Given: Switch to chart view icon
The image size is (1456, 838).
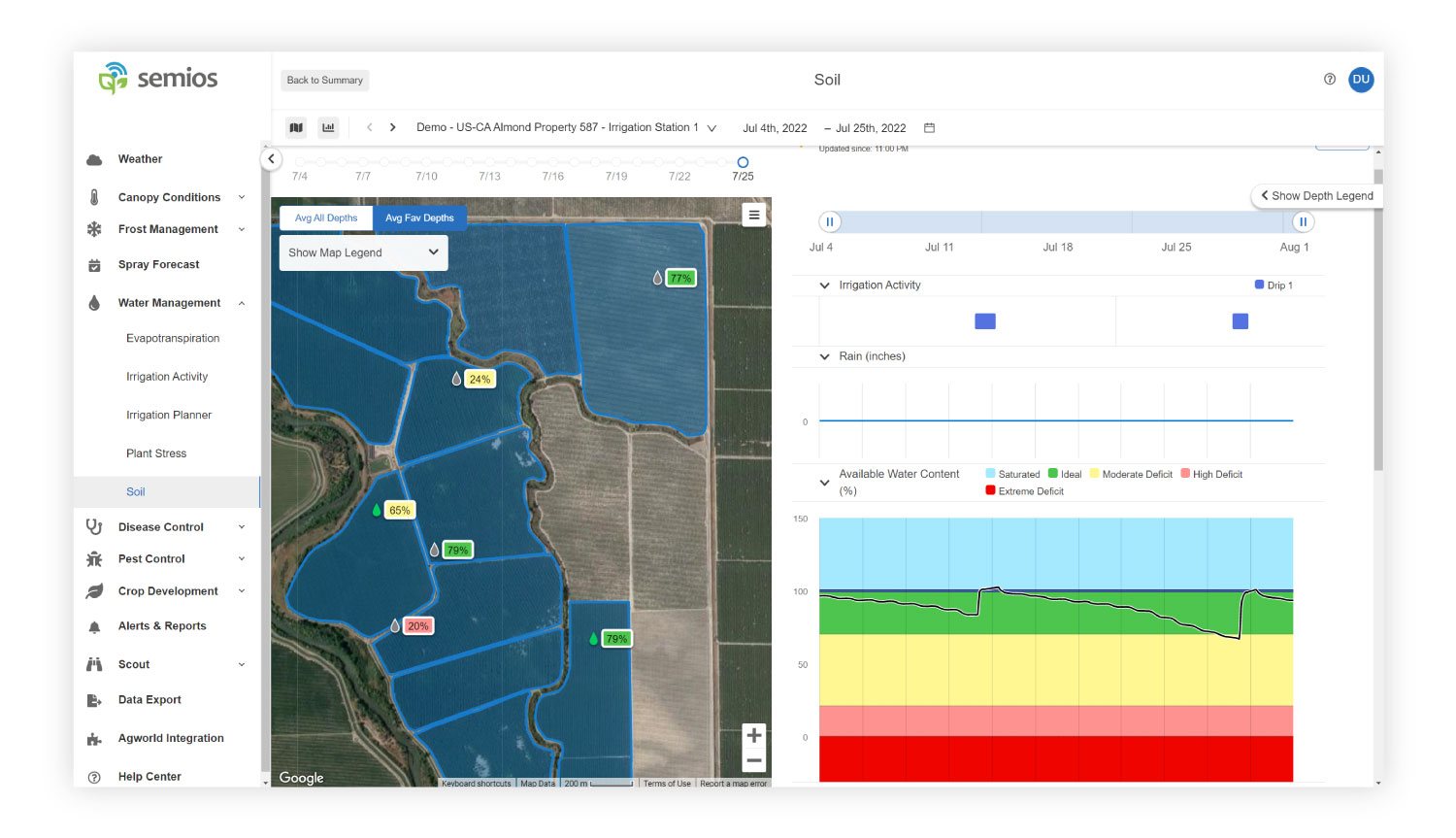Looking at the screenshot, I should coord(328,127).
